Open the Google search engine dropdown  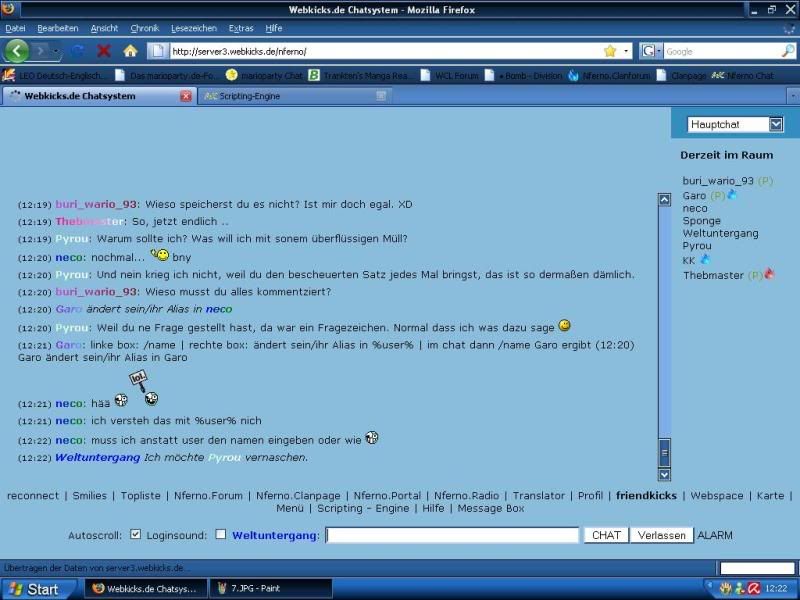tap(651, 51)
